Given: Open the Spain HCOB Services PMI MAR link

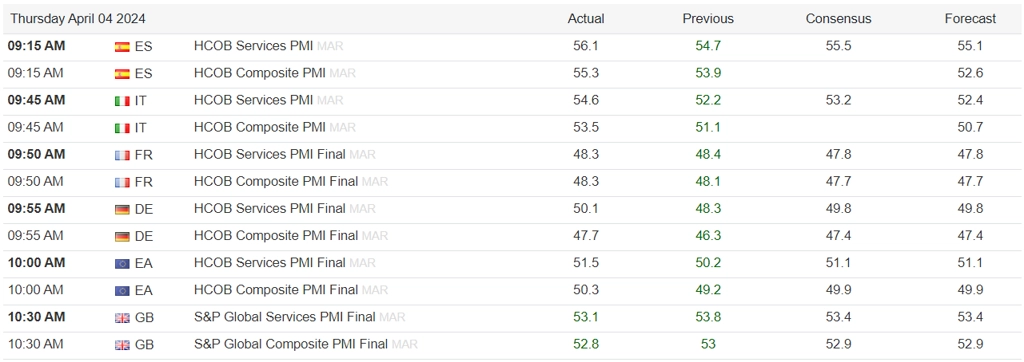Looking at the screenshot, I should 268,46.
